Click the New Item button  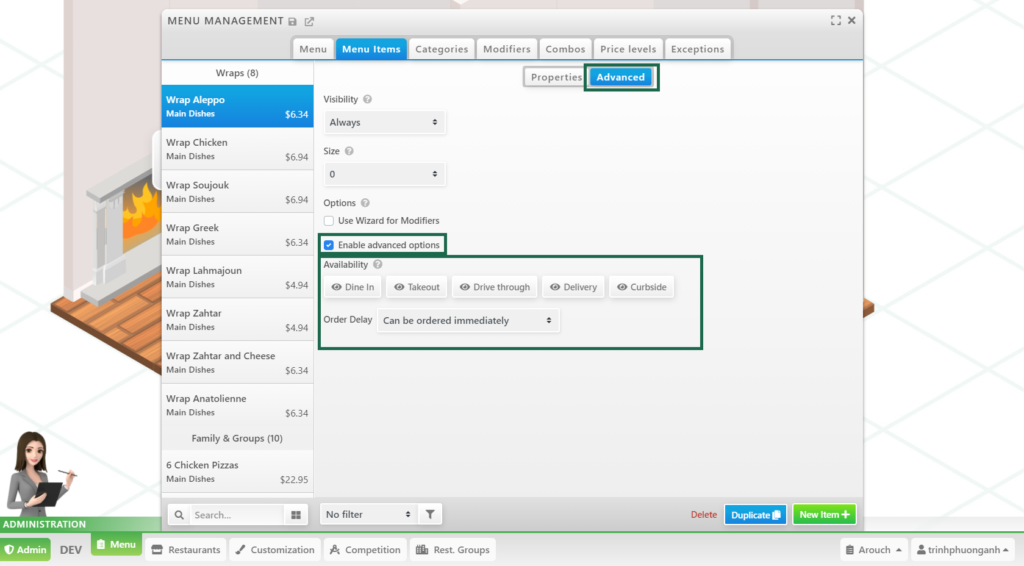coord(824,515)
